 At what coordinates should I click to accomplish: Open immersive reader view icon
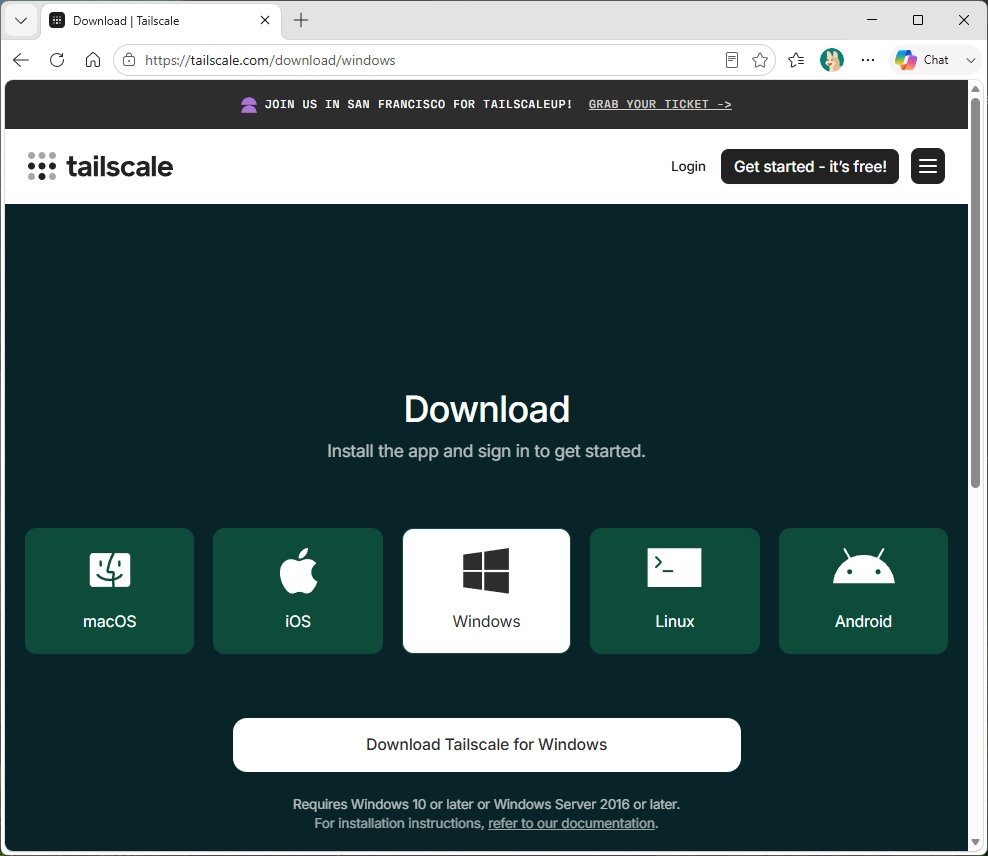pos(732,60)
